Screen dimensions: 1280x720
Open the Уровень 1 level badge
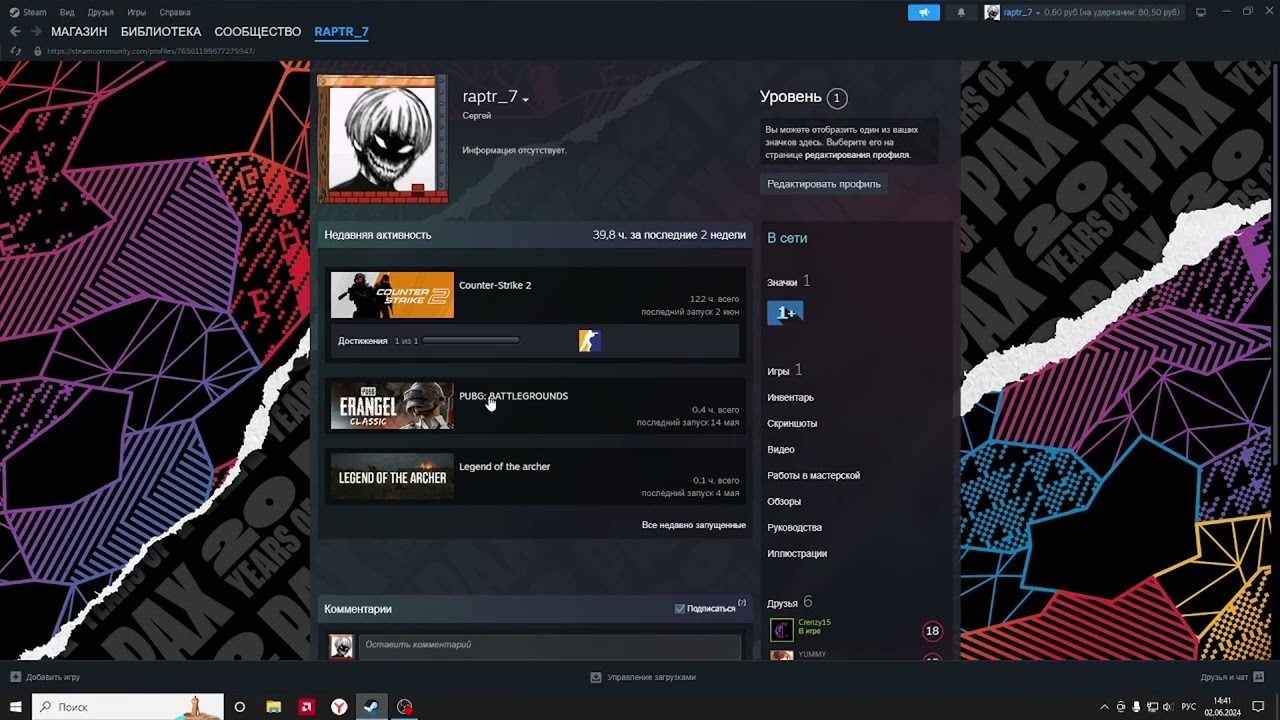click(837, 97)
